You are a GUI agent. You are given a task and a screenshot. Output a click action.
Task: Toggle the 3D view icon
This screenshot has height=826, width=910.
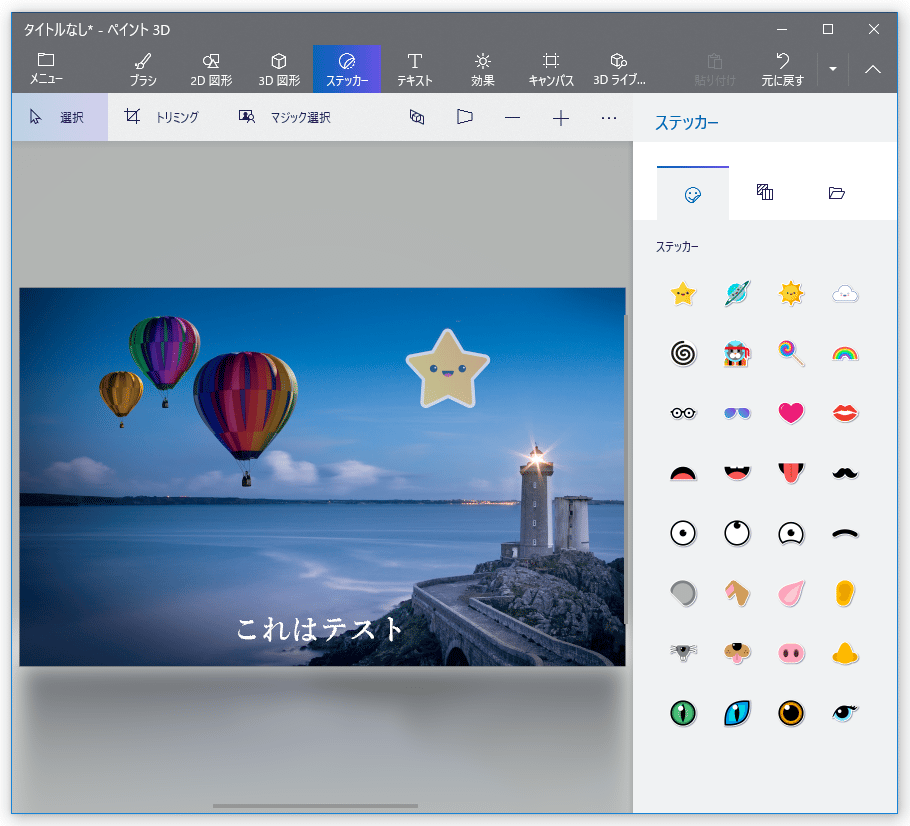point(417,117)
